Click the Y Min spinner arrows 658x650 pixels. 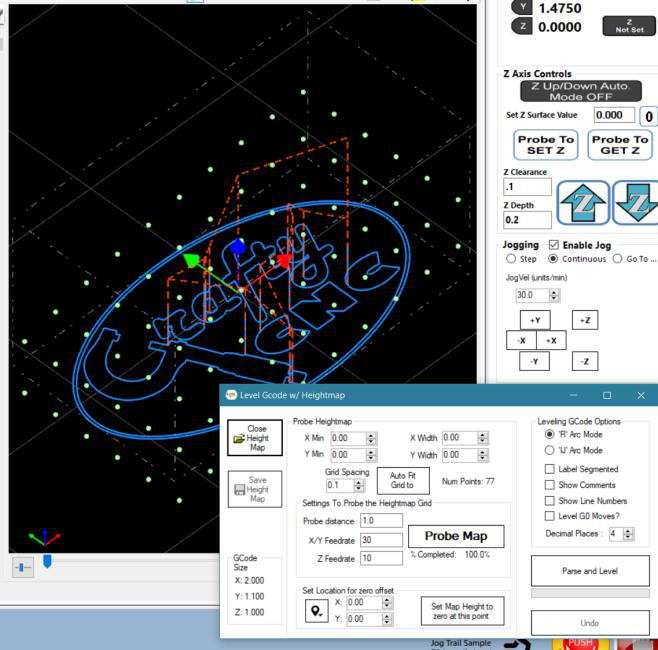point(371,455)
